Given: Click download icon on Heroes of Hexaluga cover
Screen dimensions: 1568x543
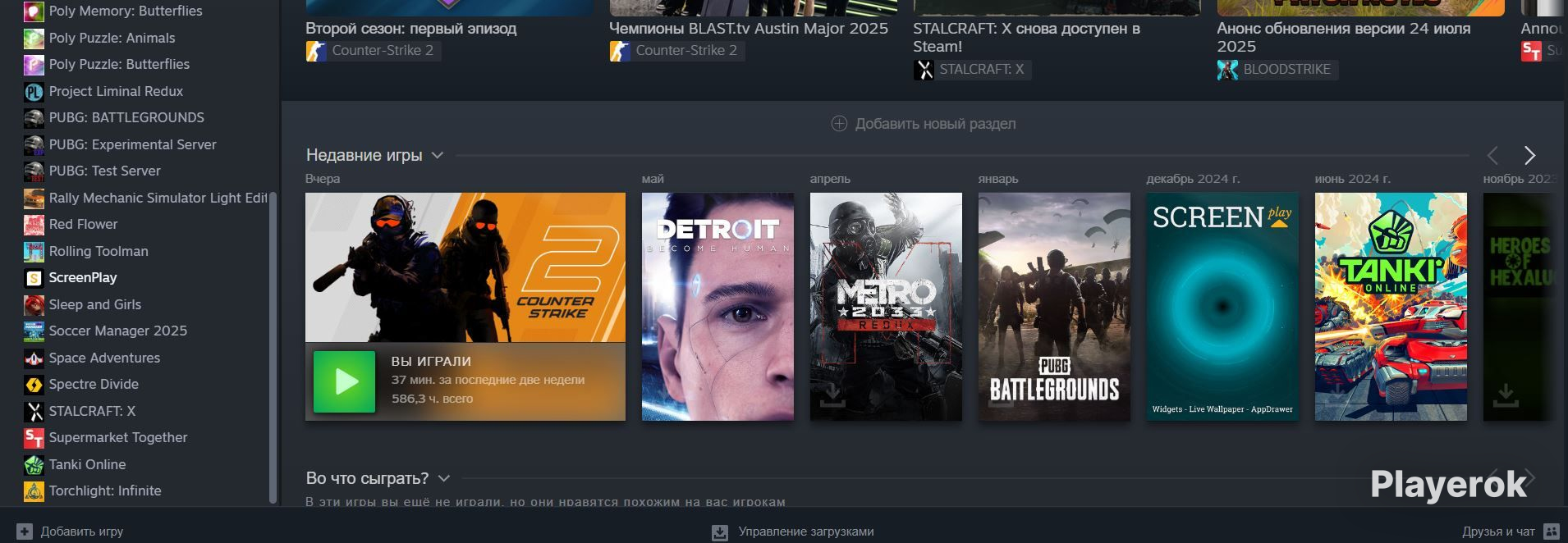Looking at the screenshot, I should [1505, 396].
